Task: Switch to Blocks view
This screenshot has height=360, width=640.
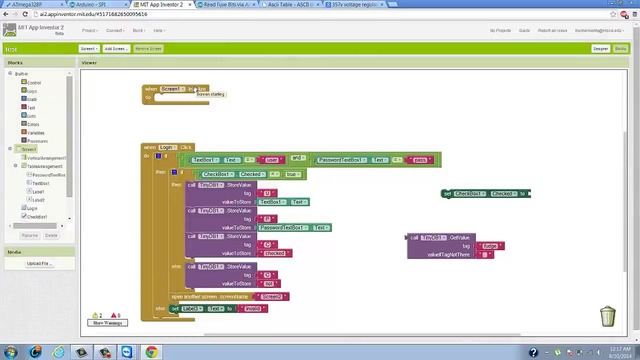Action: click(x=620, y=49)
